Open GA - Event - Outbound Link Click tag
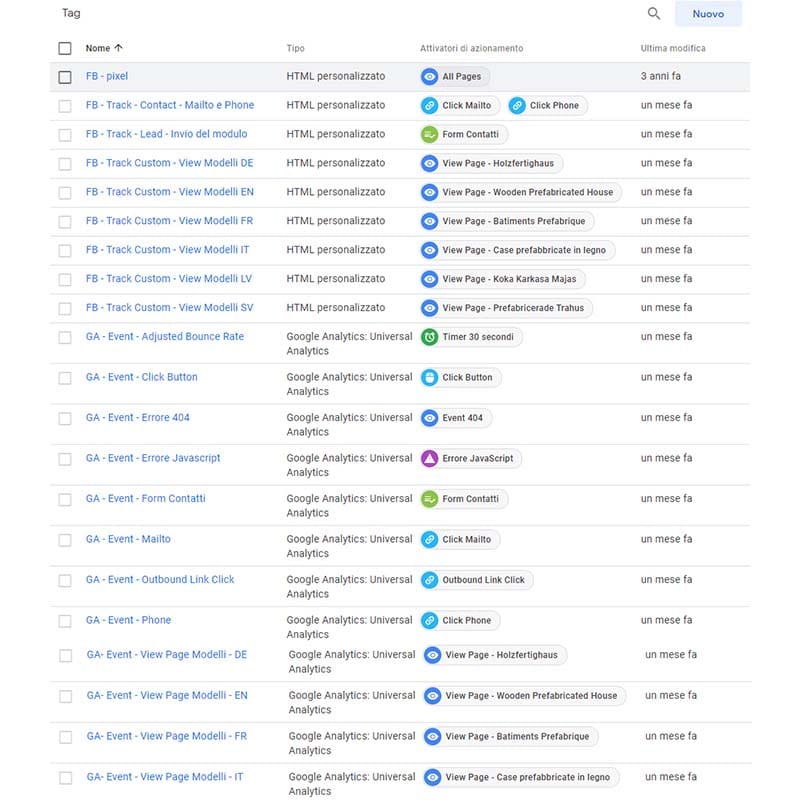The width and height of the screenshot is (800, 800). (160, 580)
